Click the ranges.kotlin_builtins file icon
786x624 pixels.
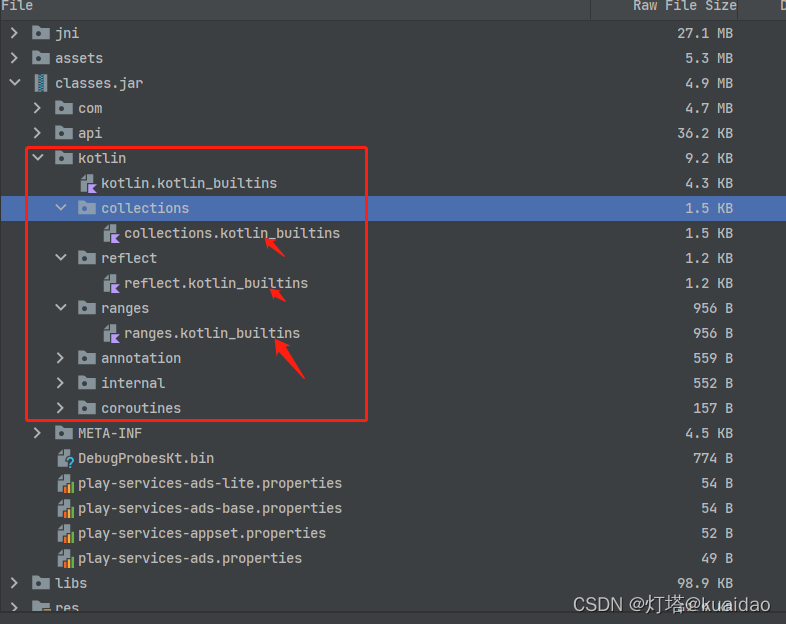coord(111,333)
